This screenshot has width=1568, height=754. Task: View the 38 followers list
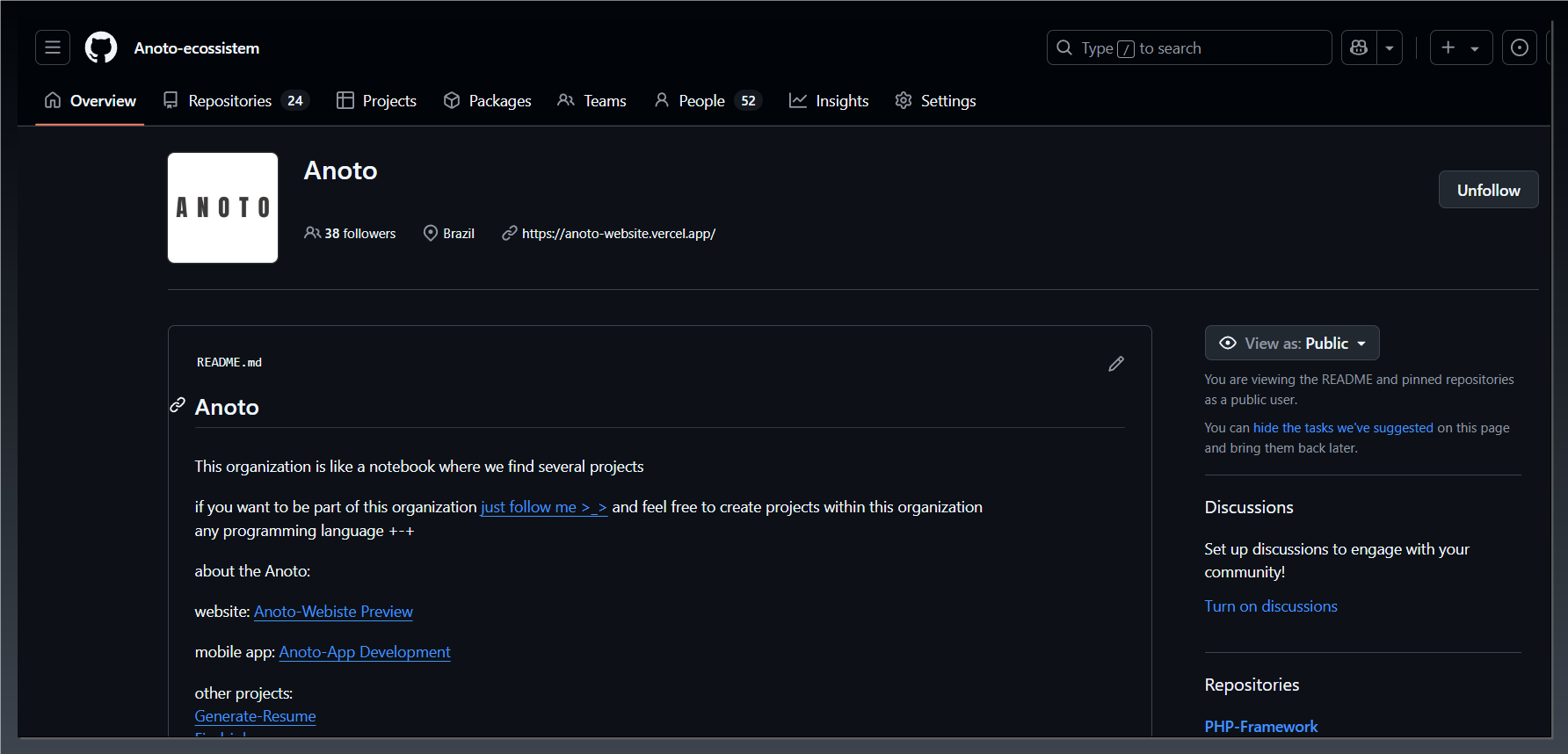[350, 233]
